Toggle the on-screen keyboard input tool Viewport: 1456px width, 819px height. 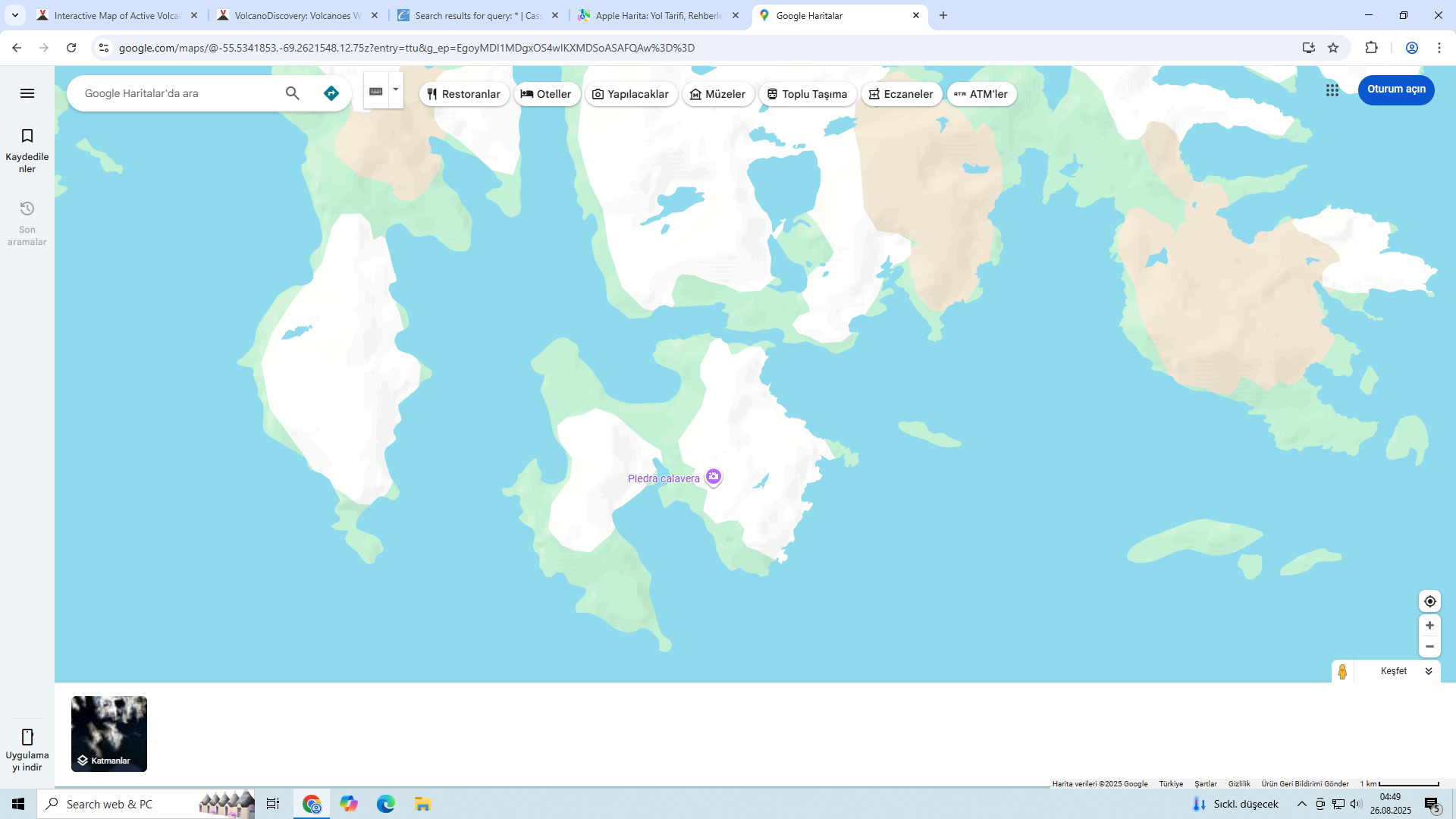(x=376, y=91)
